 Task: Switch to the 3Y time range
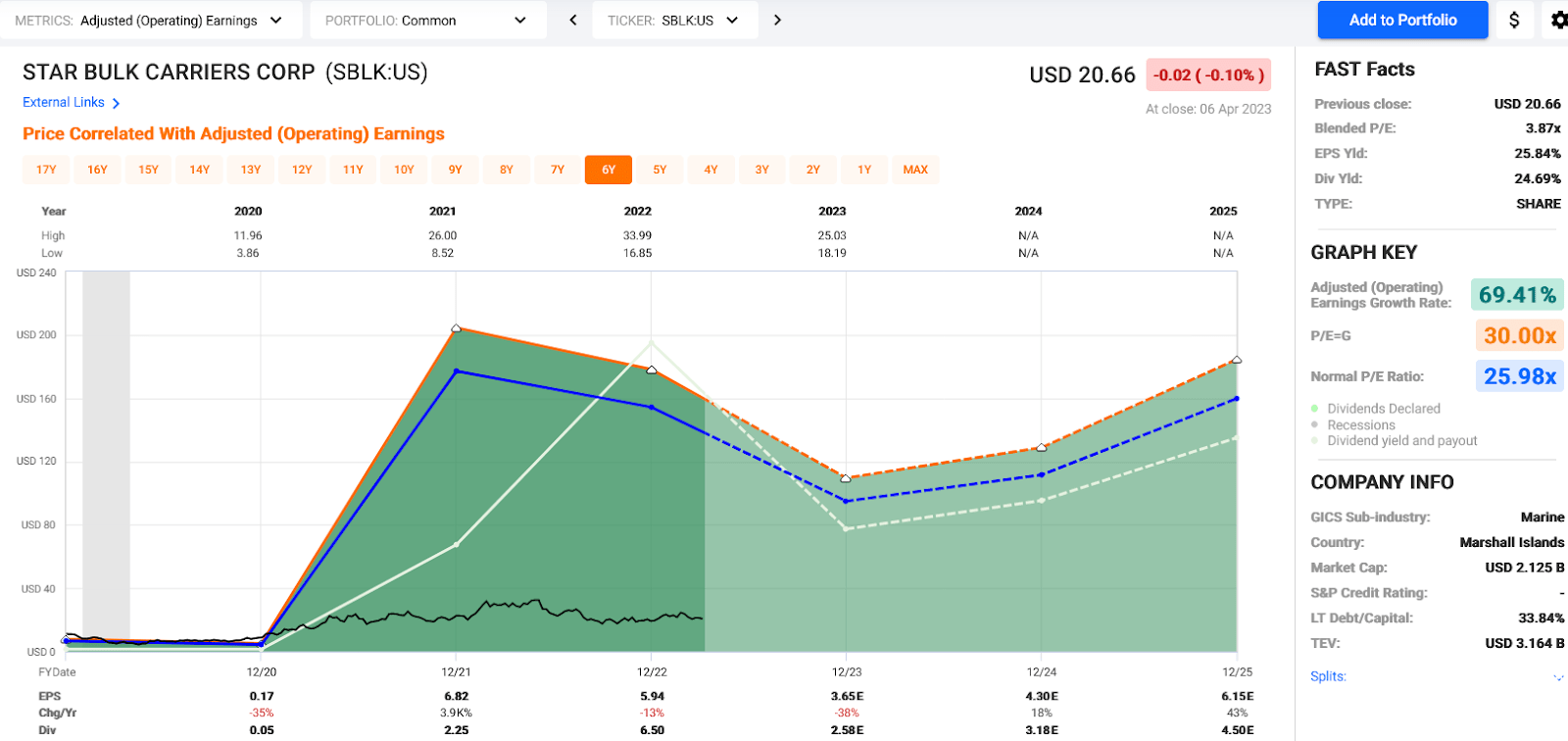[762, 170]
